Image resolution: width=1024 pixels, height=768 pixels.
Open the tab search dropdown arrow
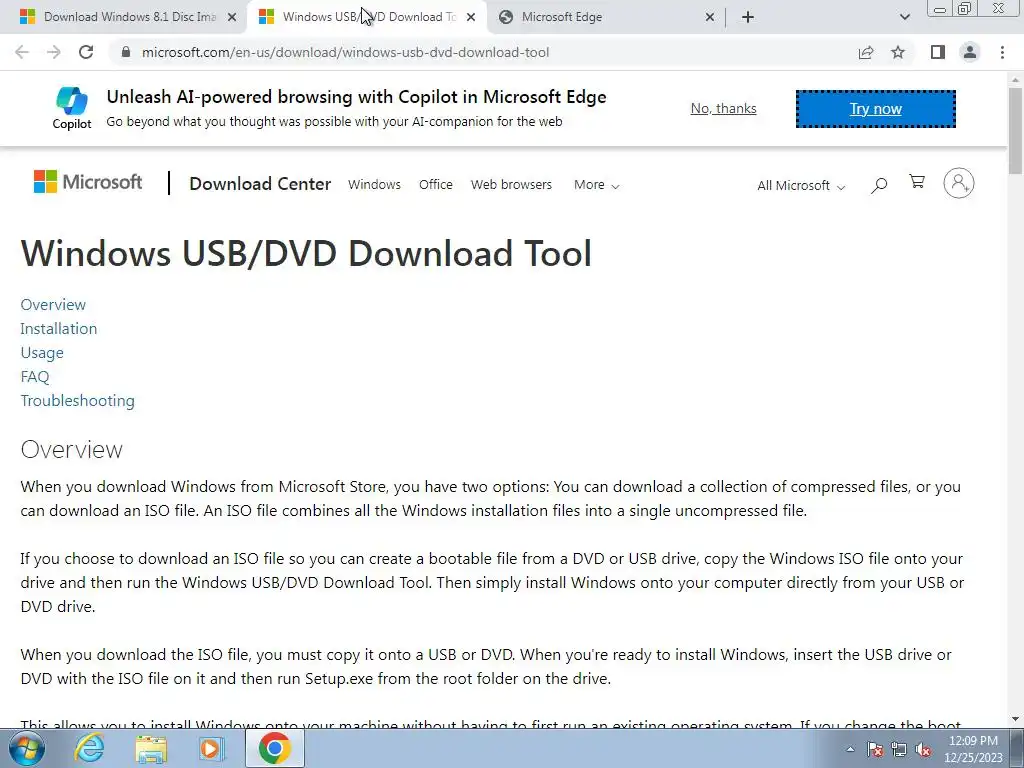904,17
